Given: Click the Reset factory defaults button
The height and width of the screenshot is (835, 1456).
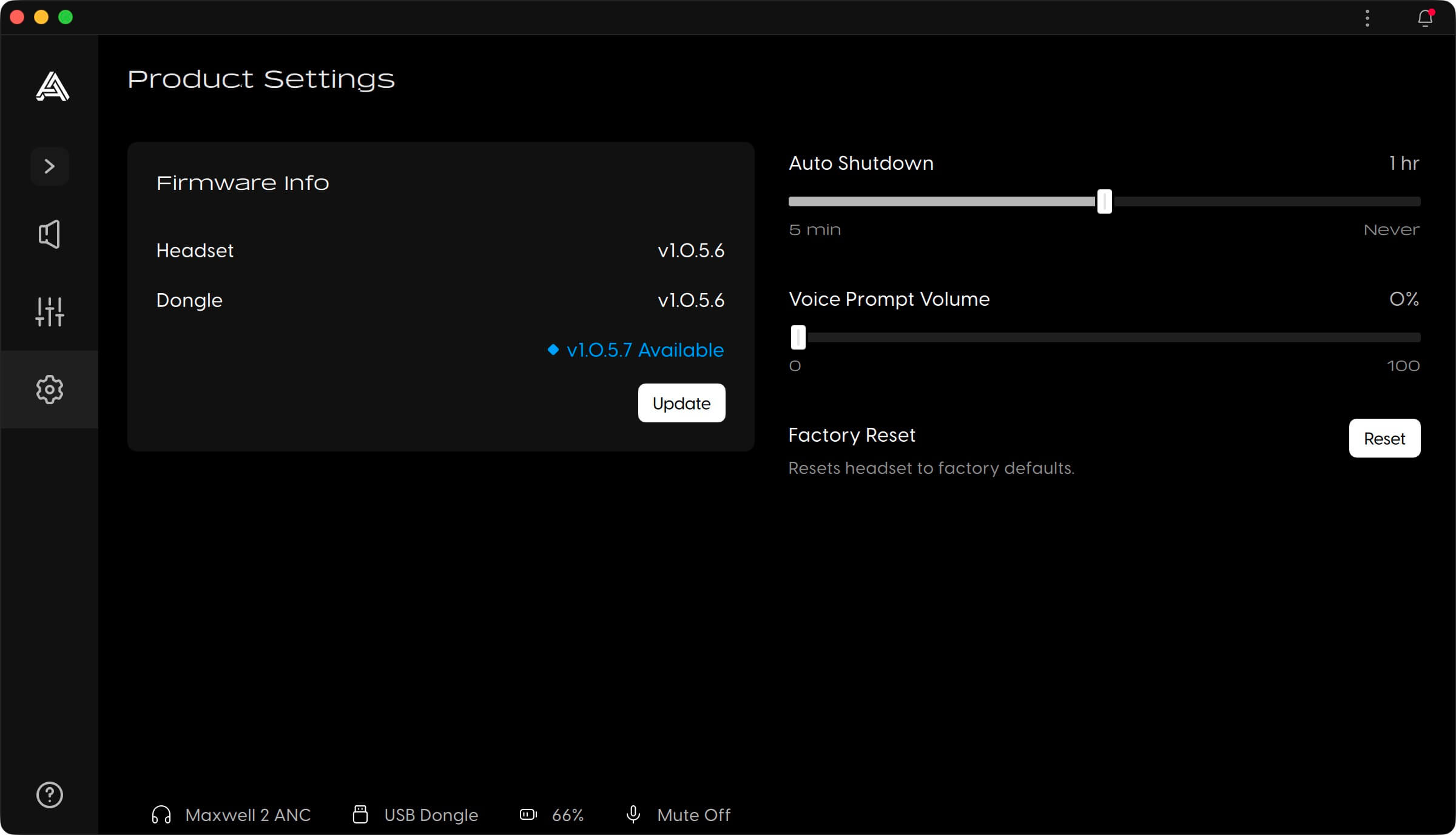Looking at the screenshot, I should point(1385,438).
